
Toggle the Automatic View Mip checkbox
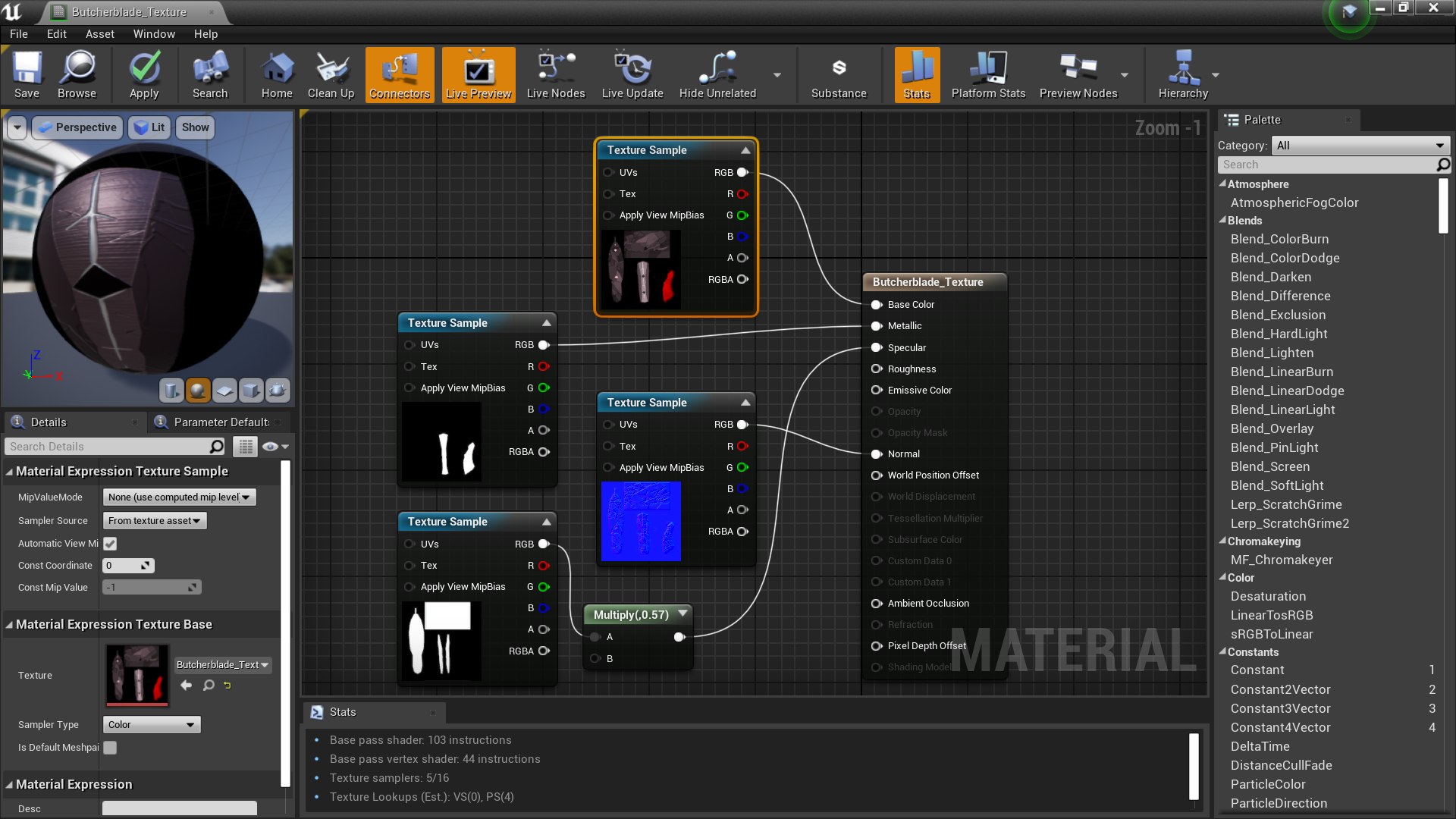click(110, 544)
